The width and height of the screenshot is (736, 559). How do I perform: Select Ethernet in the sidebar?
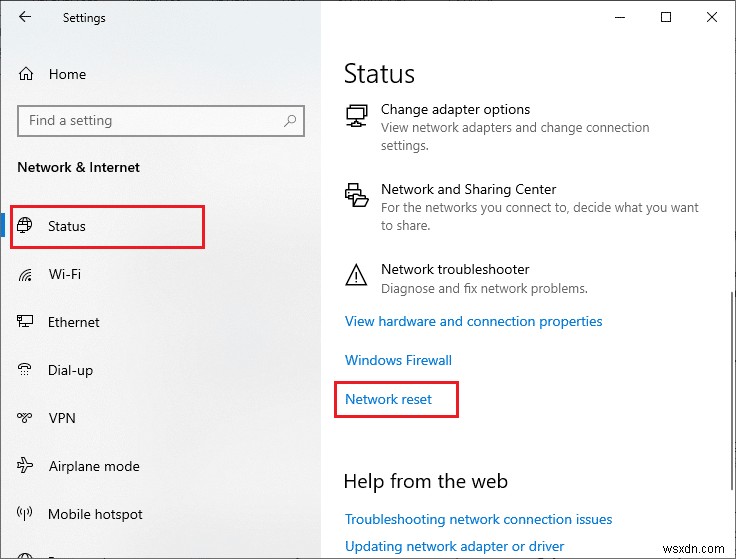(74, 322)
